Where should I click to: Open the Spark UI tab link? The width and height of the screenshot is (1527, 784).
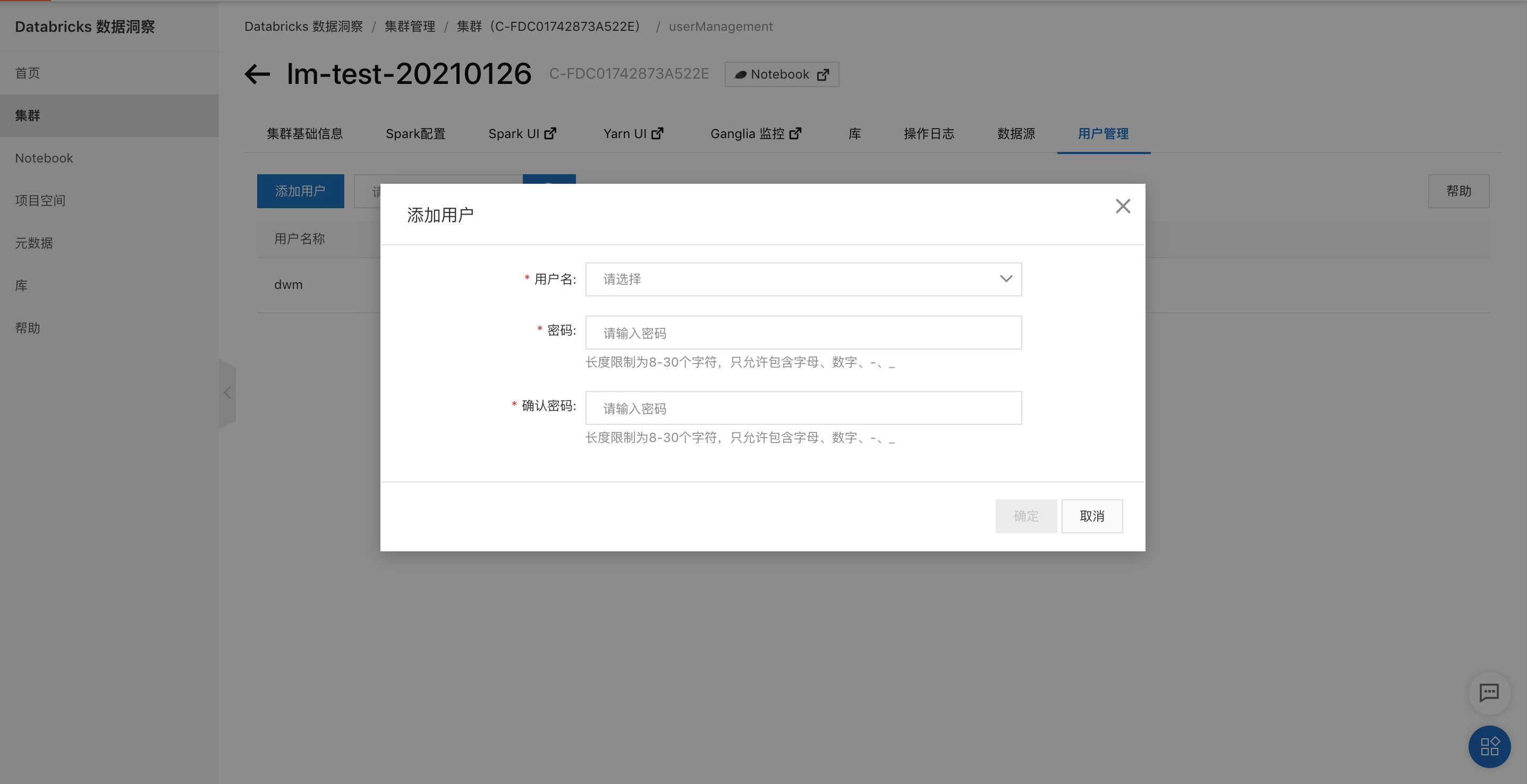(522, 134)
